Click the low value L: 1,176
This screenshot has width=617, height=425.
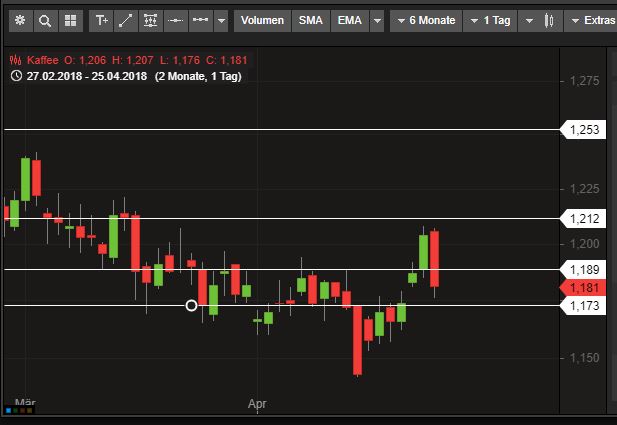click(x=180, y=60)
